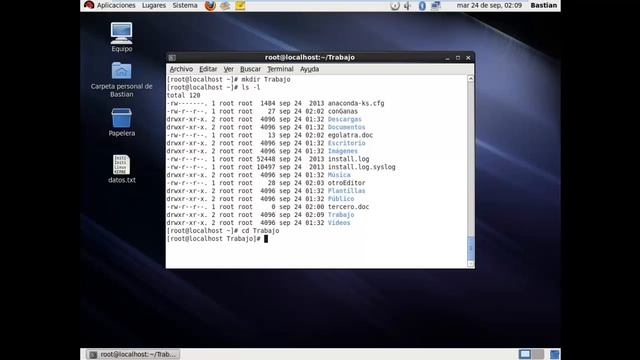The image size is (640, 360).
Task: Close the terminal window
Action: tap(468, 58)
